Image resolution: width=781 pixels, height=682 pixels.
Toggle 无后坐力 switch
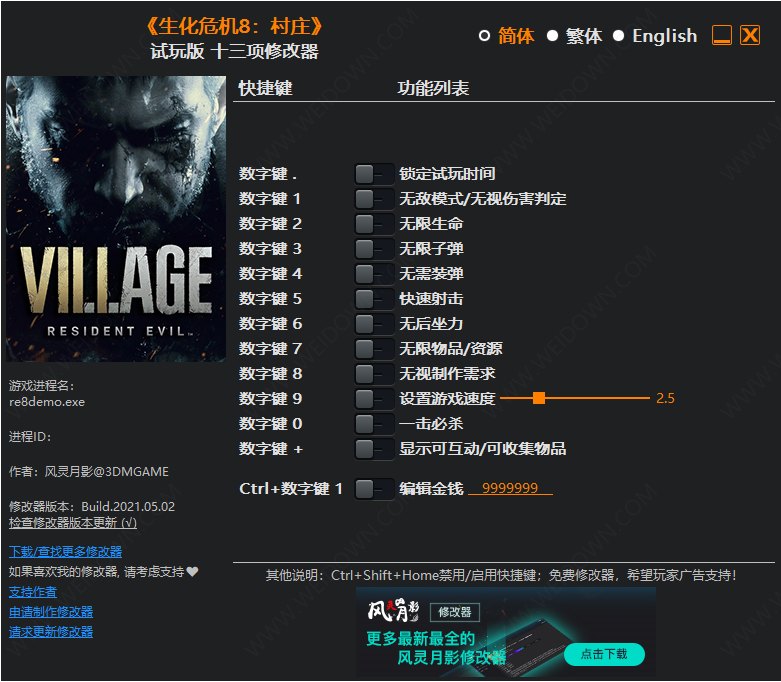click(x=374, y=324)
